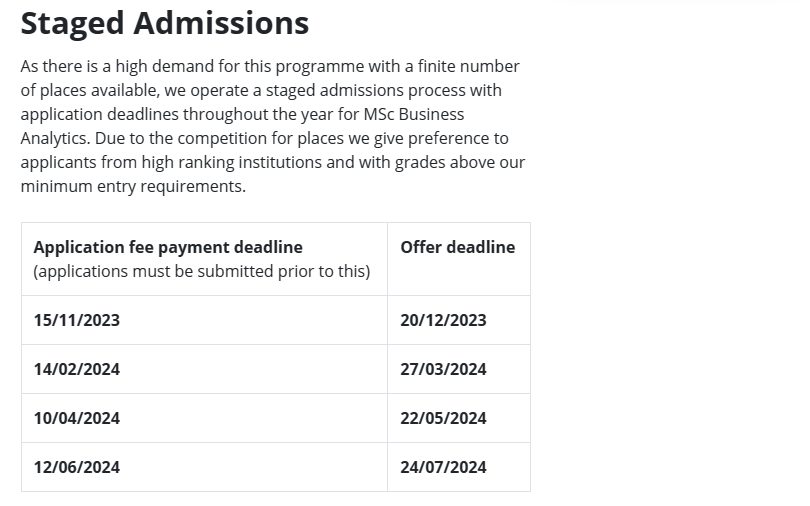Click the phrase minimum entry requirements
This screenshot has width=810, height=506.
pos(133,186)
